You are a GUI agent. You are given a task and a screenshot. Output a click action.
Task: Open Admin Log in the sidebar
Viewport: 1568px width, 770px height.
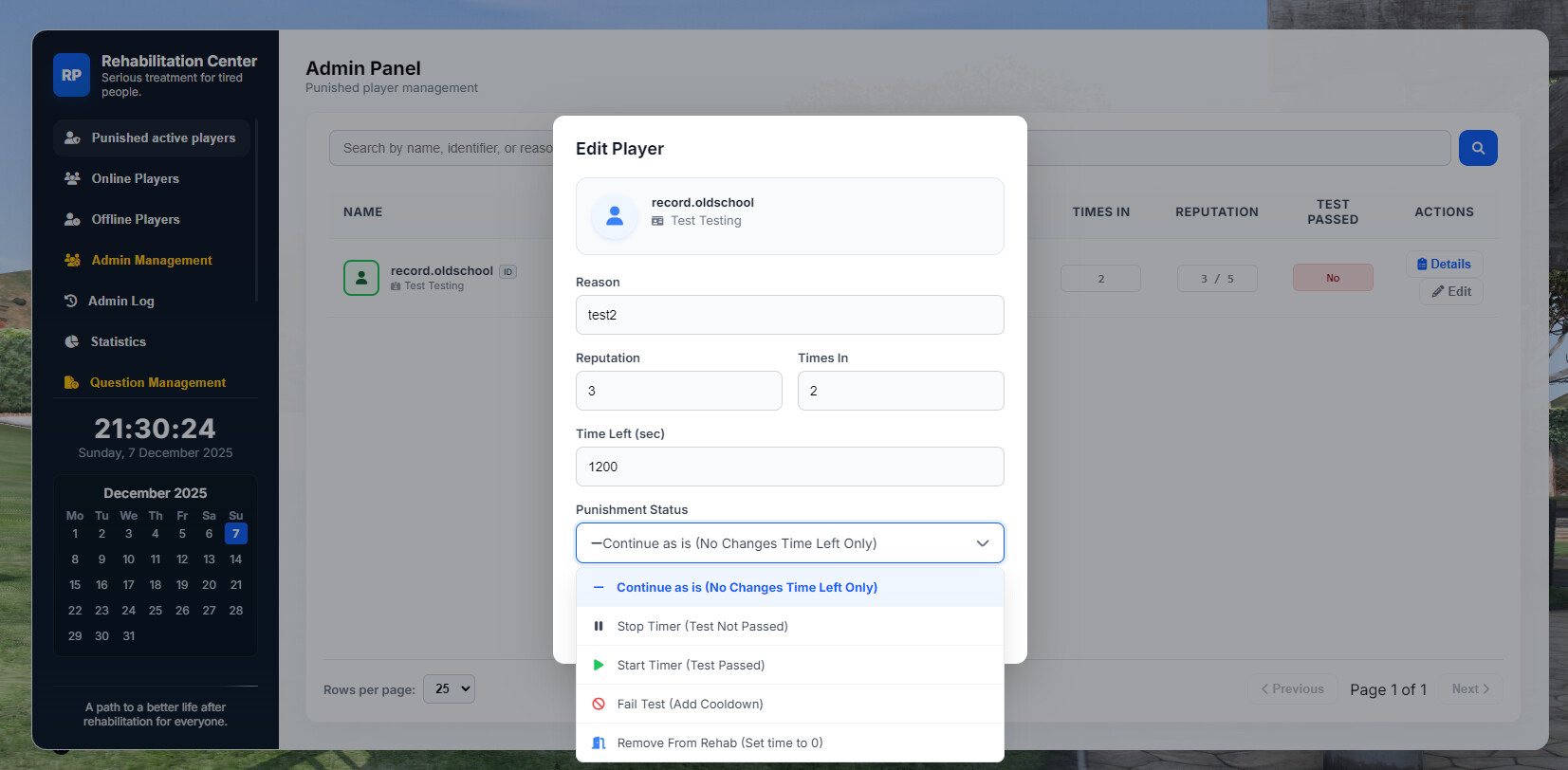coord(120,301)
